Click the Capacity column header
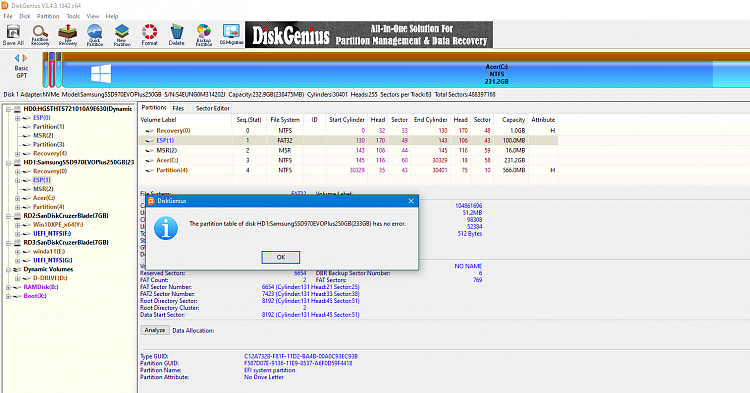The height and width of the screenshot is (393, 750). [513, 120]
